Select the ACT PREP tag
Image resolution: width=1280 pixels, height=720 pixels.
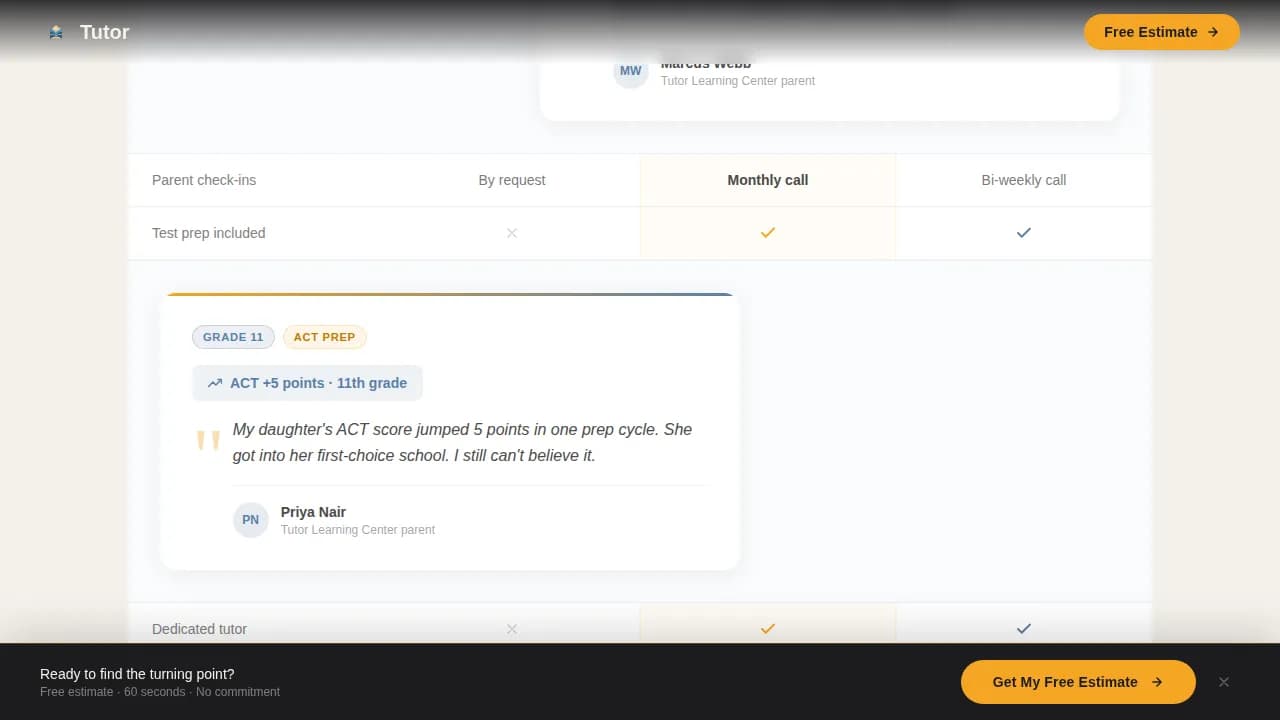pos(324,337)
